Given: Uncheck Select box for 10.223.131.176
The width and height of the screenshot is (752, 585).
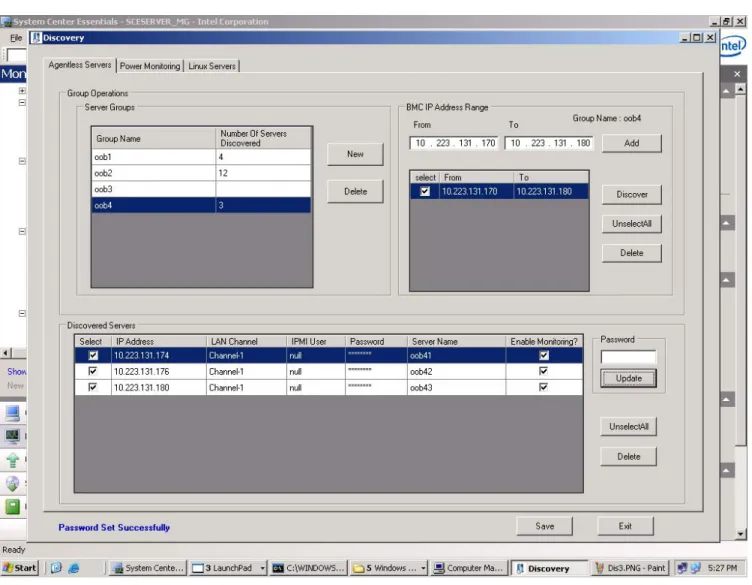Looking at the screenshot, I should 93,371.
